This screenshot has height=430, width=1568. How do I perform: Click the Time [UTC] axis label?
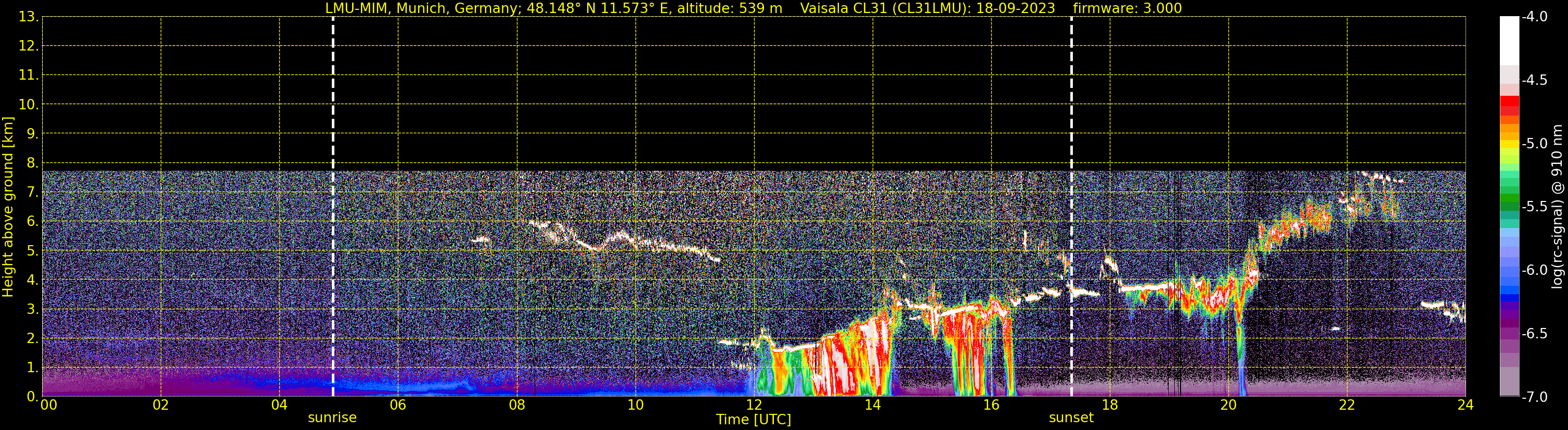click(753, 420)
